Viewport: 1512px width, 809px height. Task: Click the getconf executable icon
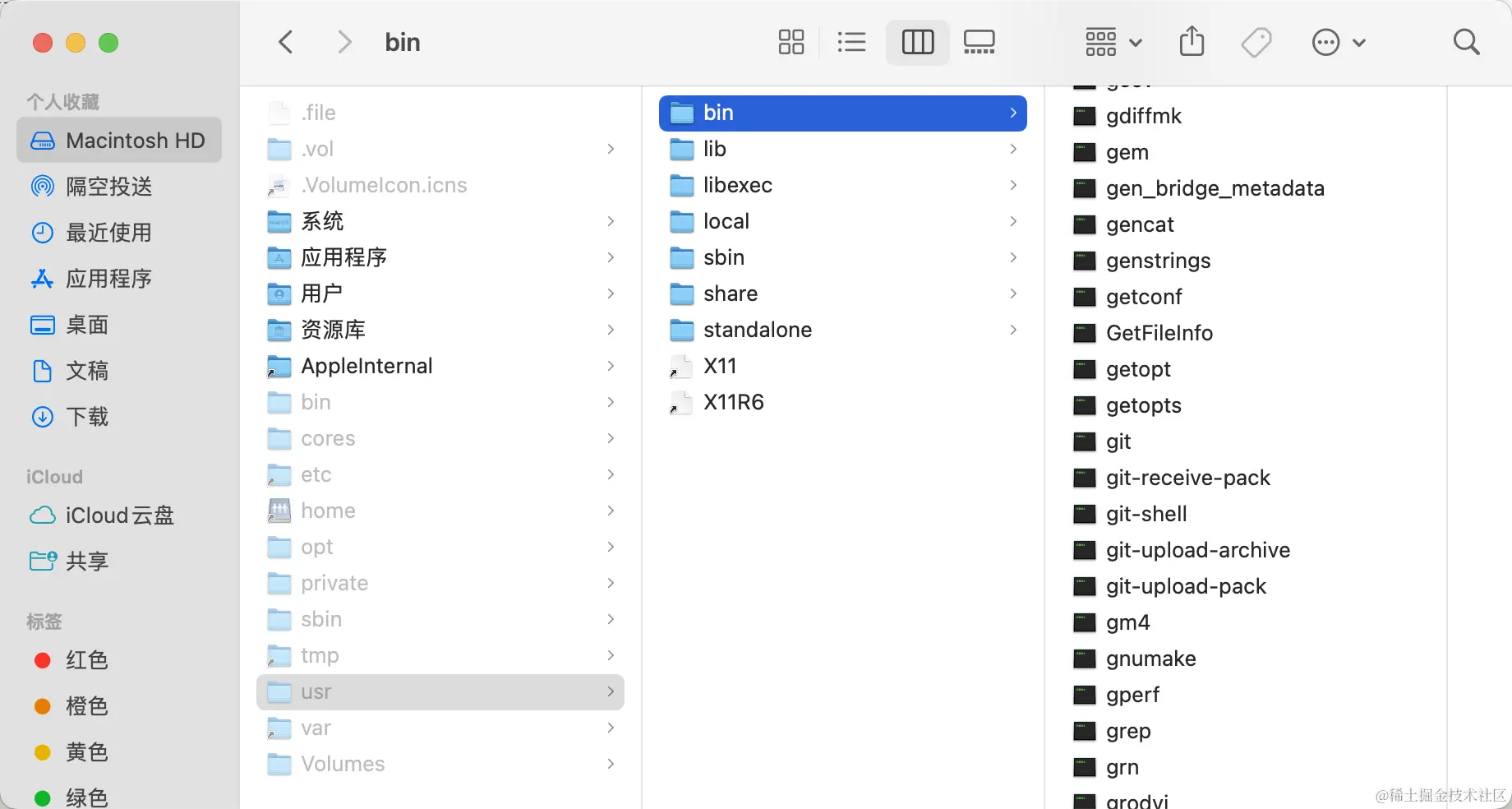[1085, 297]
